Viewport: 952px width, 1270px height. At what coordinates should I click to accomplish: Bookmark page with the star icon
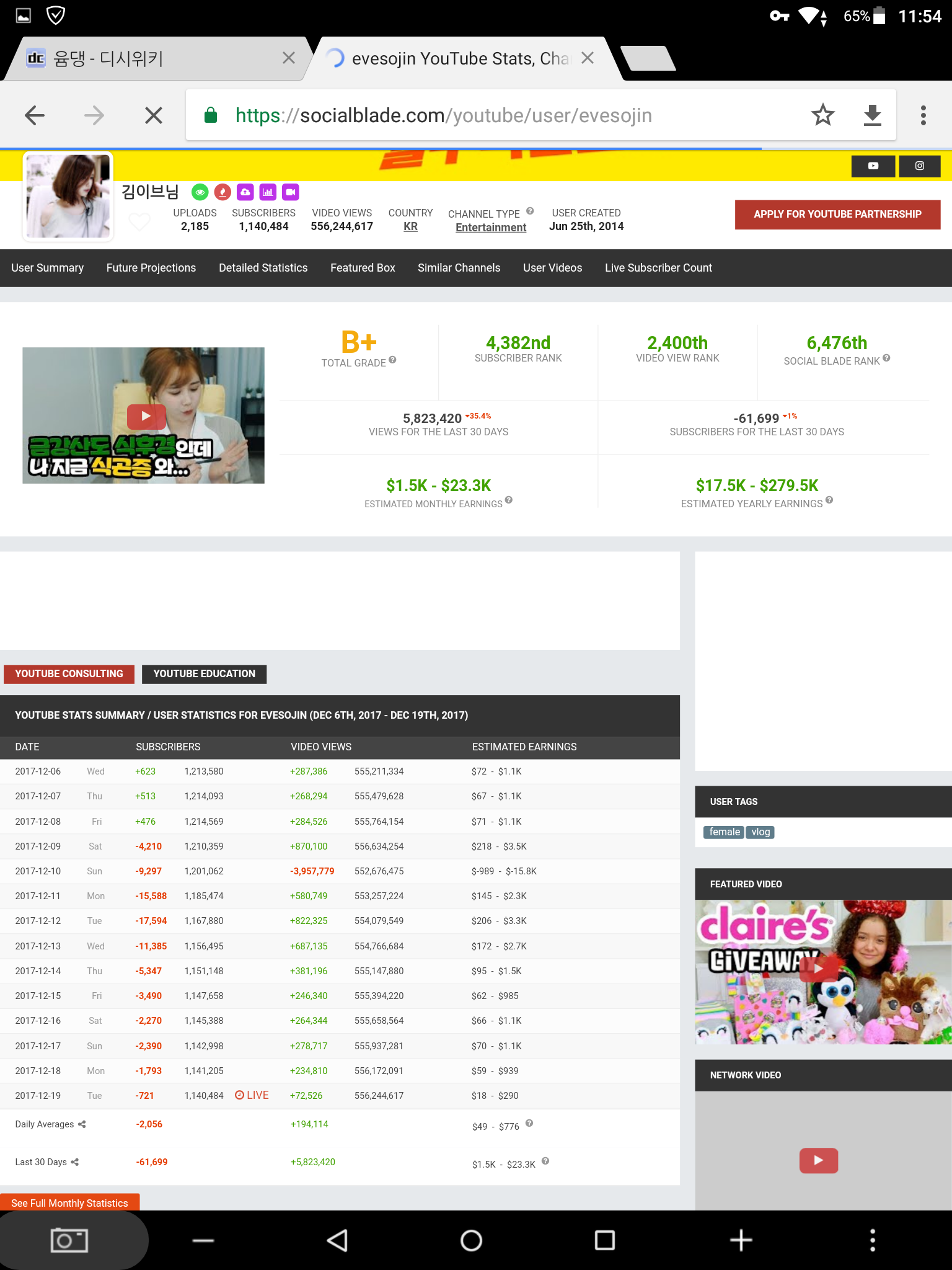[x=822, y=115]
